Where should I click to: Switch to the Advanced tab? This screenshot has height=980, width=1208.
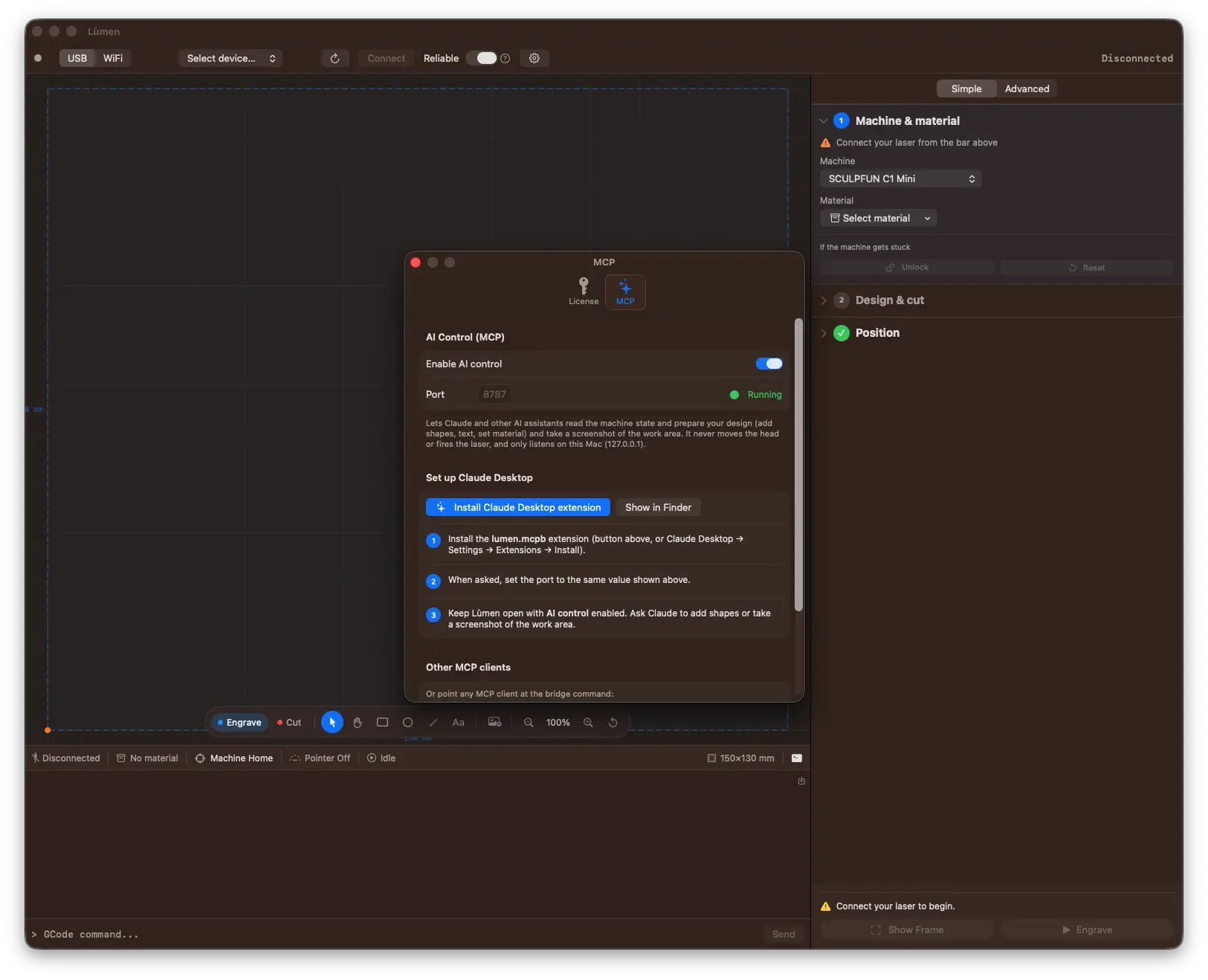click(1027, 88)
